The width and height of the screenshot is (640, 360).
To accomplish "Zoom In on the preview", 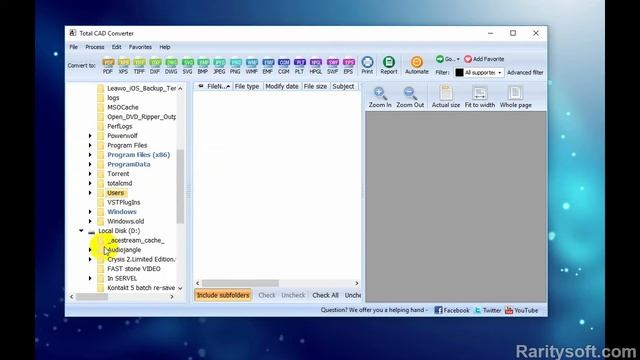I will tap(380, 98).
